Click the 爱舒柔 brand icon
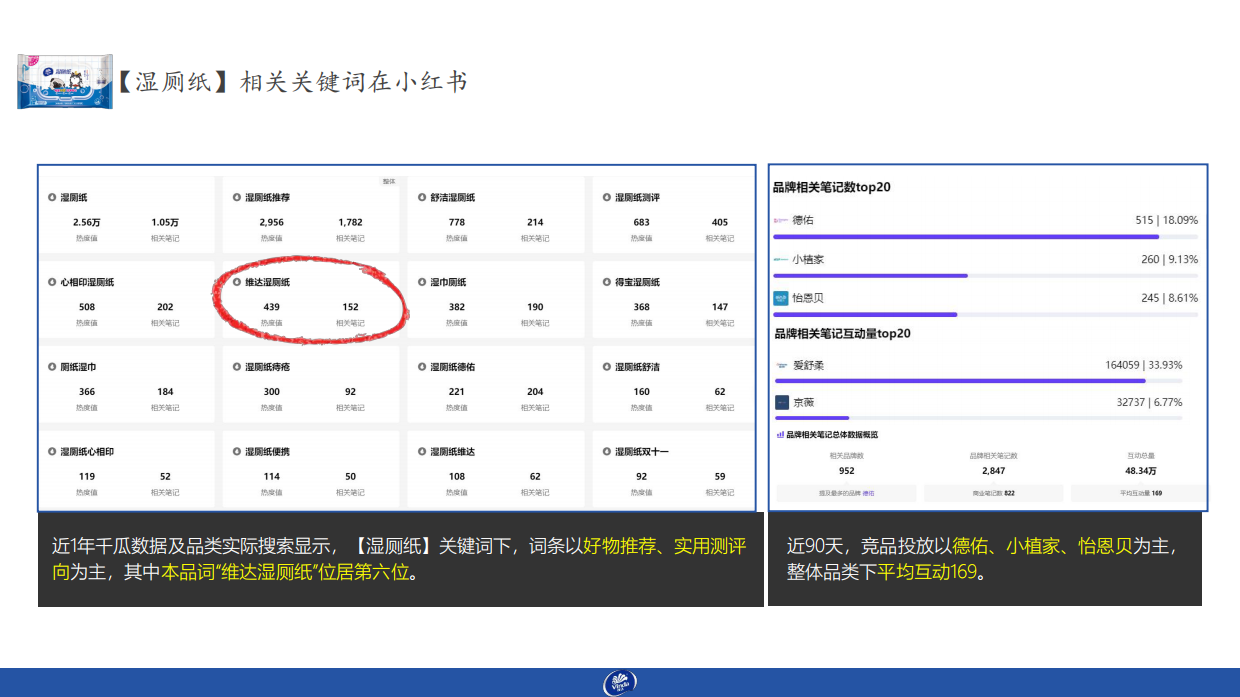Viewport: 1240px width, 697px height. [x=779, y=367]
